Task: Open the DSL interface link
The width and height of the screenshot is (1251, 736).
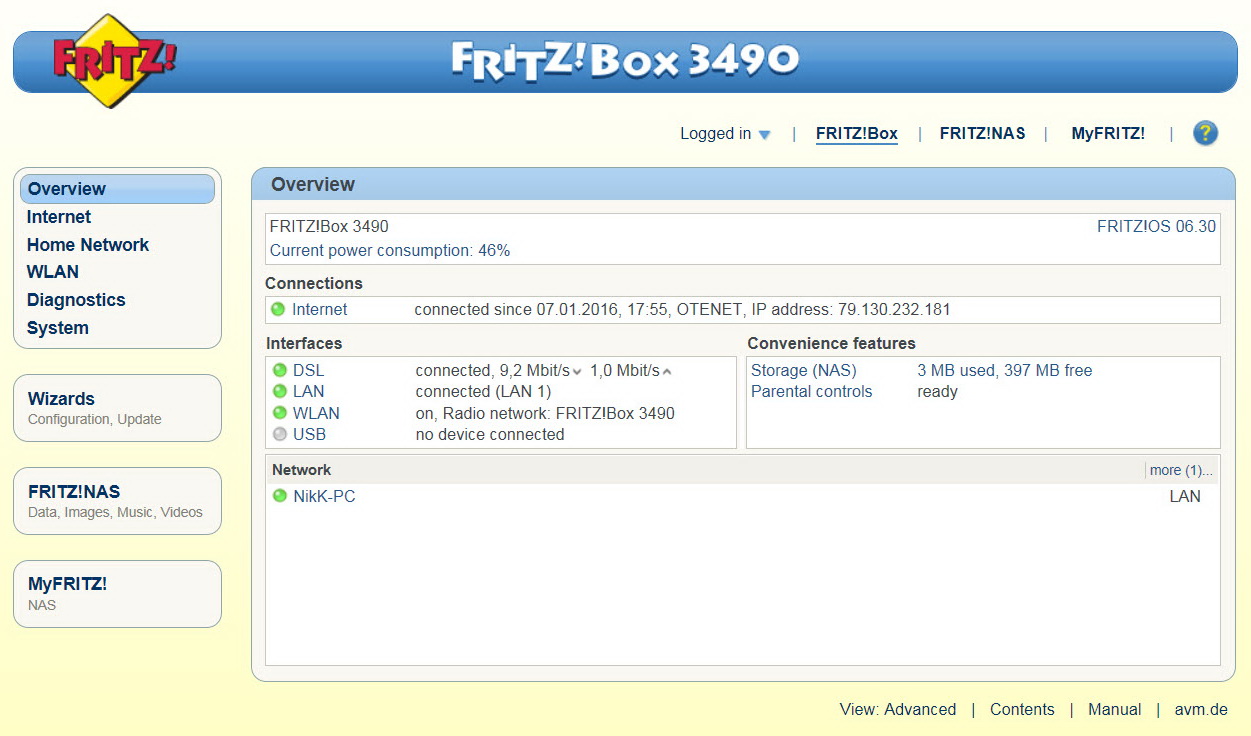Action: pos(309,370)
